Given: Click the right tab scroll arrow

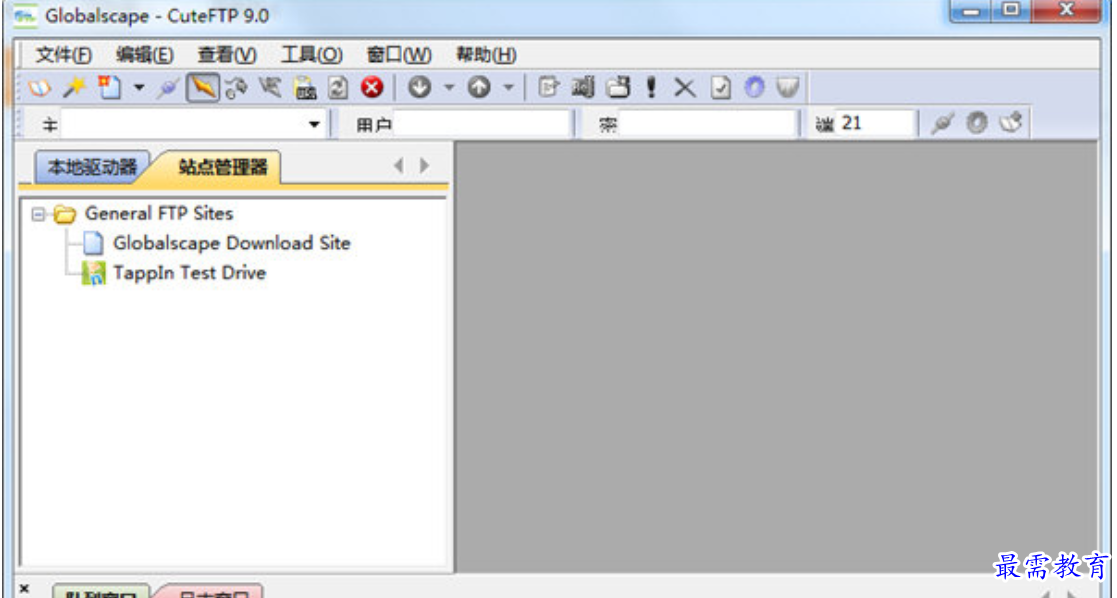Looking at the screenshot, I should (425, 166).
